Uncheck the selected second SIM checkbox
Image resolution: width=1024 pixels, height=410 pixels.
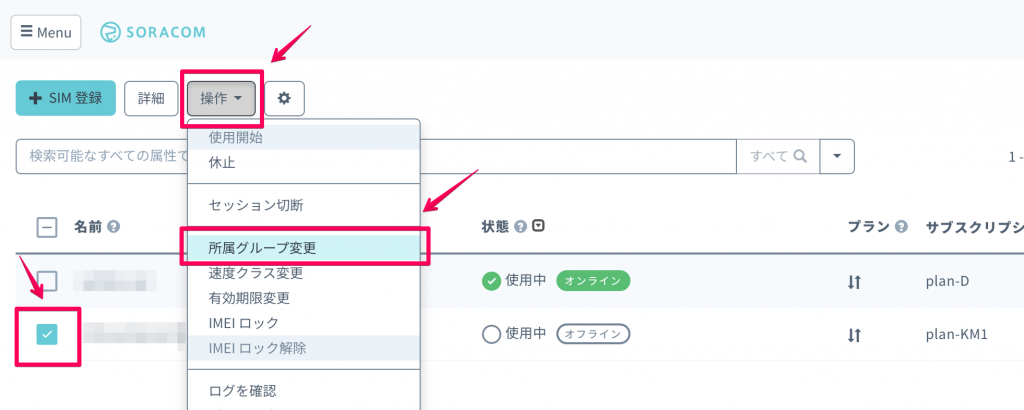coord(47,334)
